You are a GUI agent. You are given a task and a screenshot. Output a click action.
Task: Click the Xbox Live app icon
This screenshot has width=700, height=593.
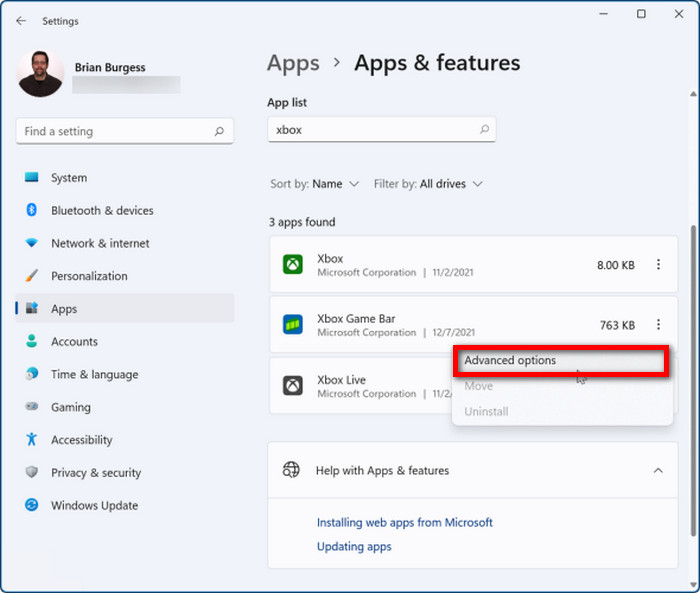tap(293, 385)
